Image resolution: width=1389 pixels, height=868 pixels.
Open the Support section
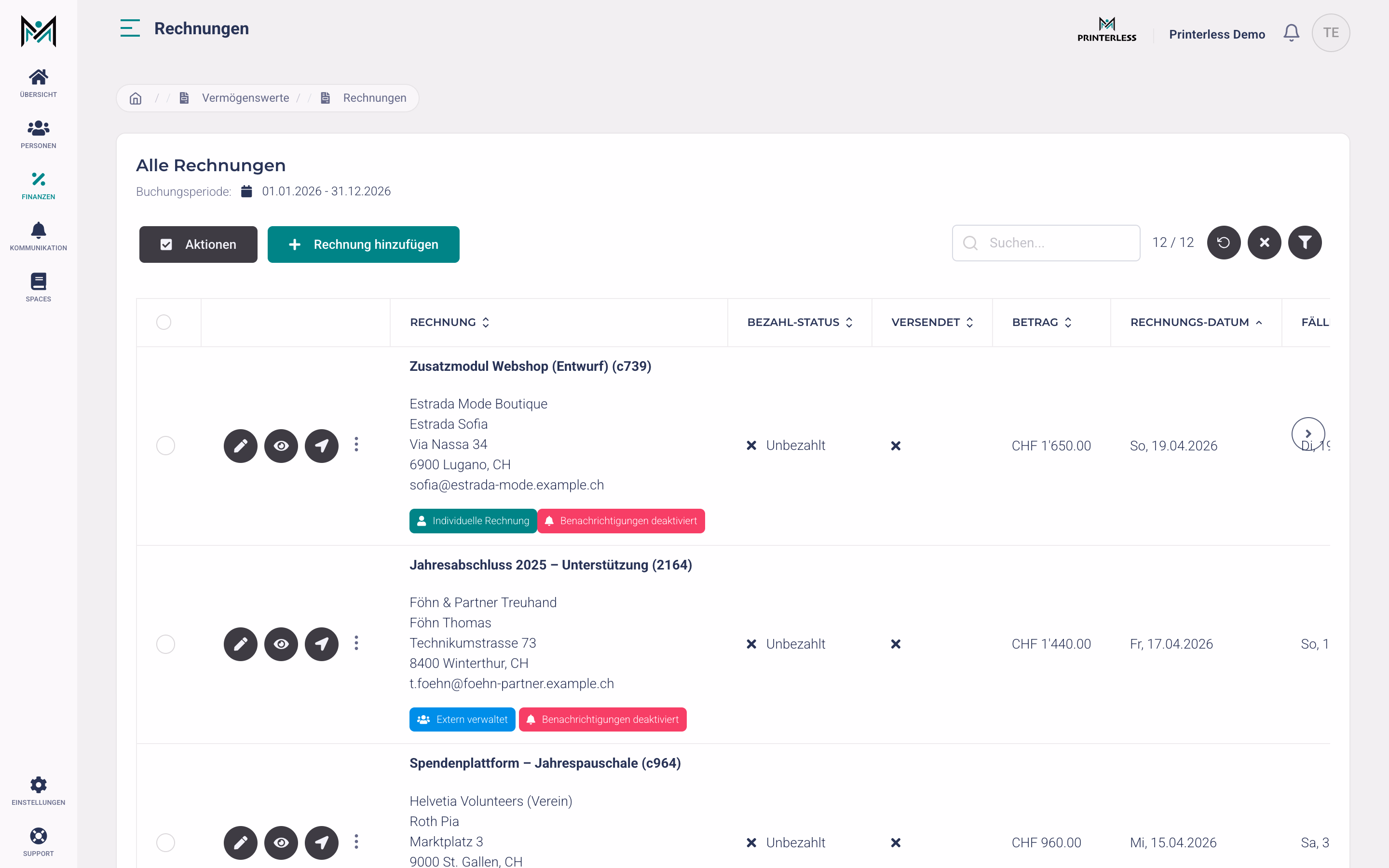tap(39, 842)
